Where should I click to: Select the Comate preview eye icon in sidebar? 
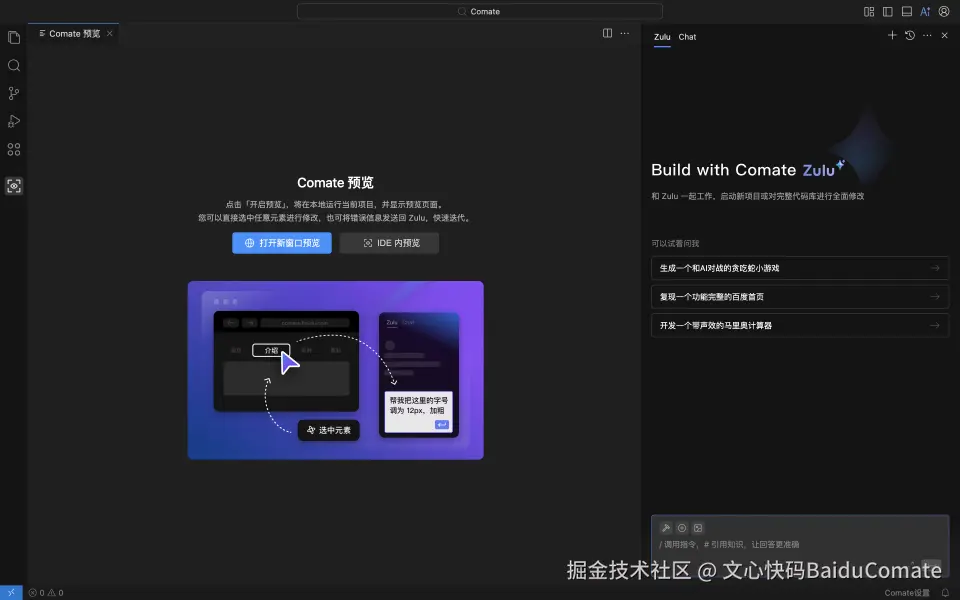click(x=13, y=186)
